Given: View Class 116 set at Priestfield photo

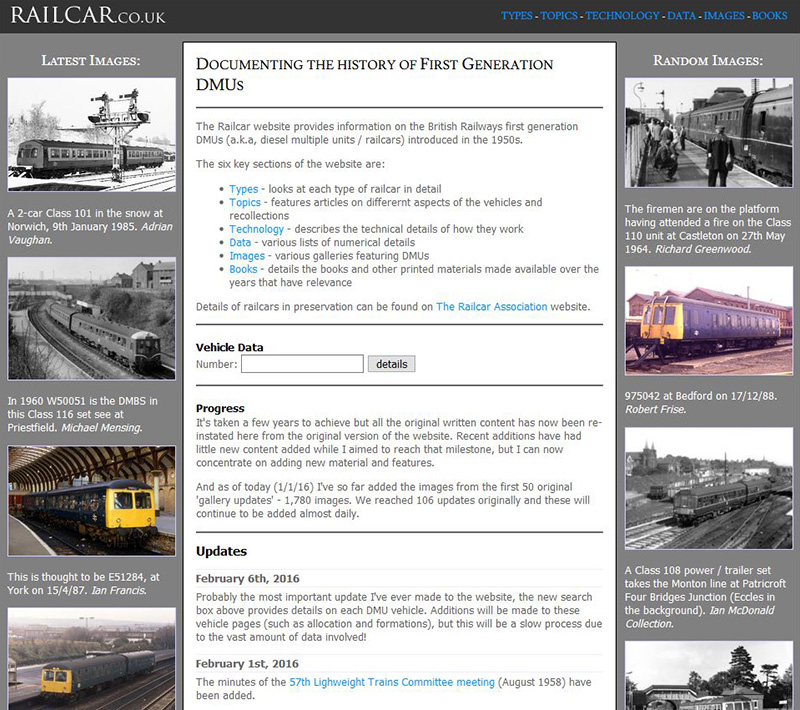Looking at the screenshot, I should 92,319.
